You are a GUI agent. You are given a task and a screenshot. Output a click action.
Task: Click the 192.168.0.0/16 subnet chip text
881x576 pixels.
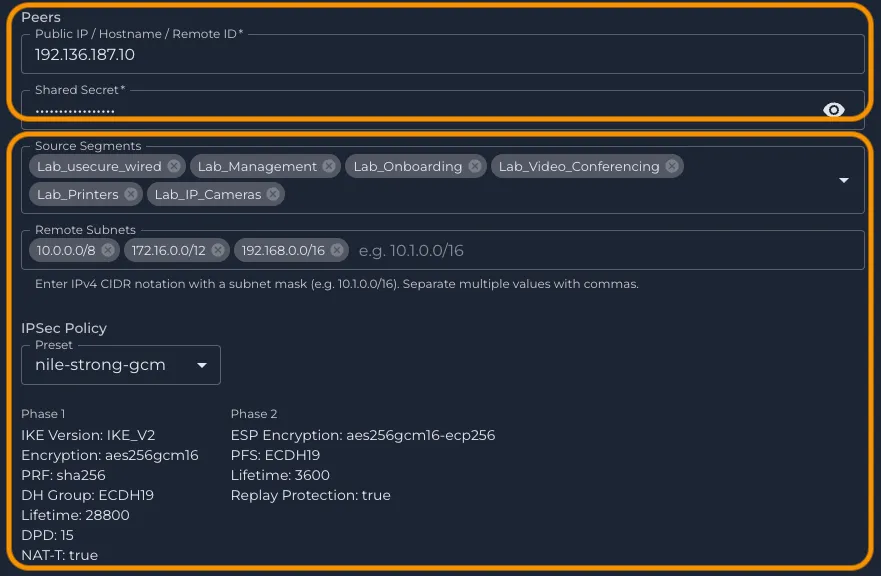pos(283,251)
